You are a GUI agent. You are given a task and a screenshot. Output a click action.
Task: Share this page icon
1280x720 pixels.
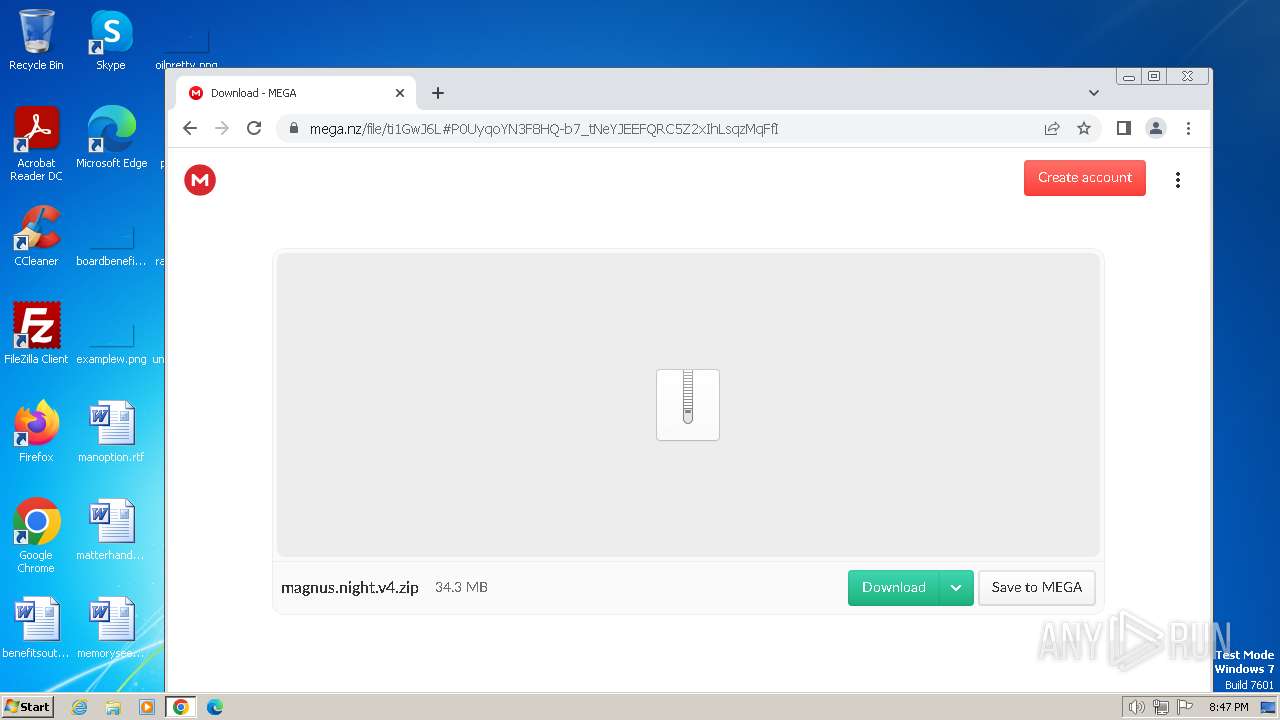[1052, 128]
